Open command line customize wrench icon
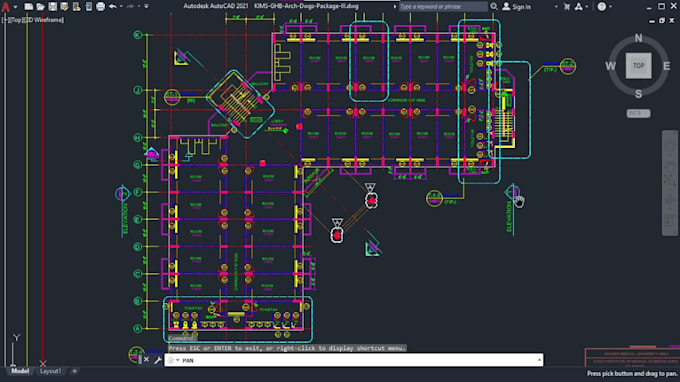Screen dimensions: 680x382 (x=158, y=360)
